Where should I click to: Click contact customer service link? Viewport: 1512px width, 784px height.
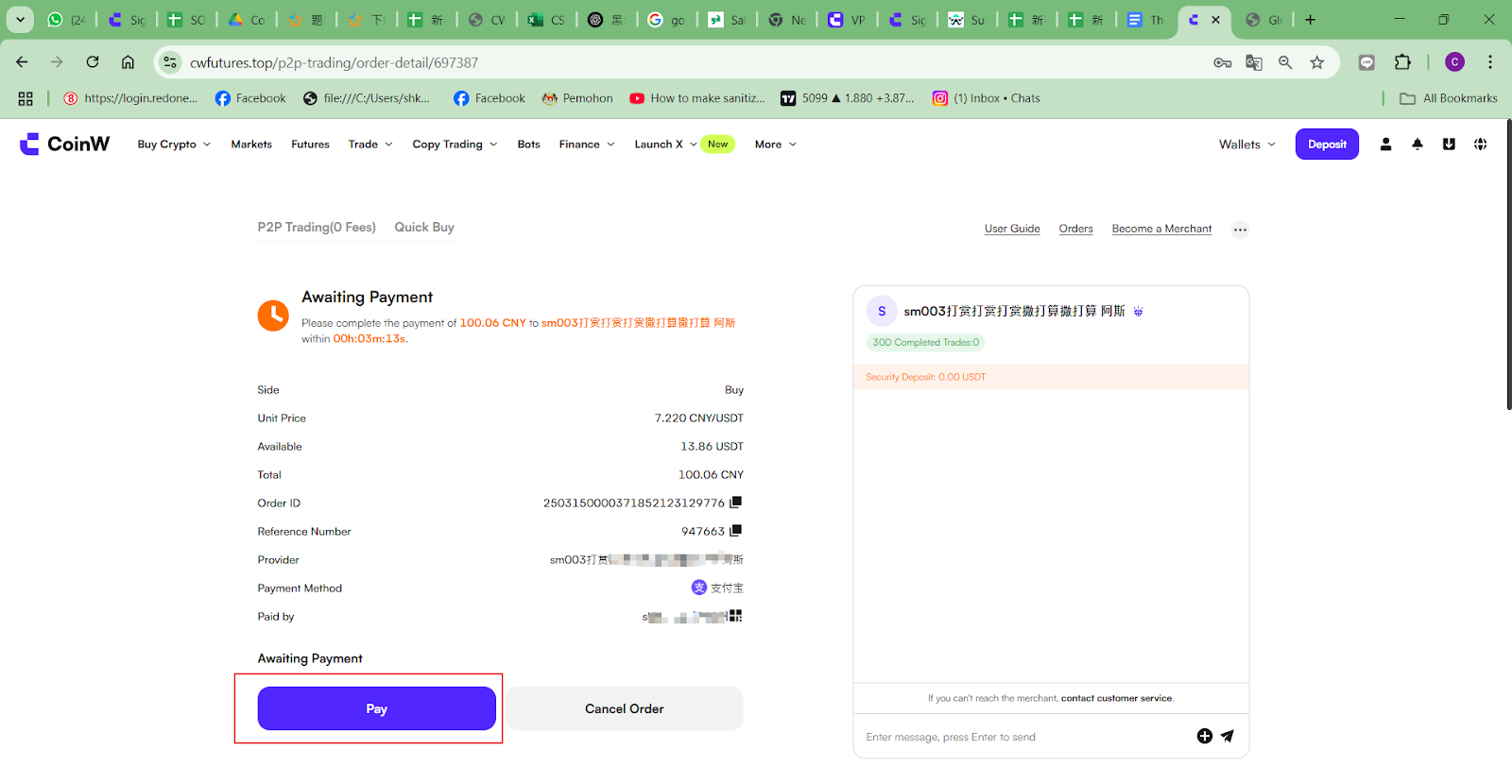click(x=1116, y=698)
